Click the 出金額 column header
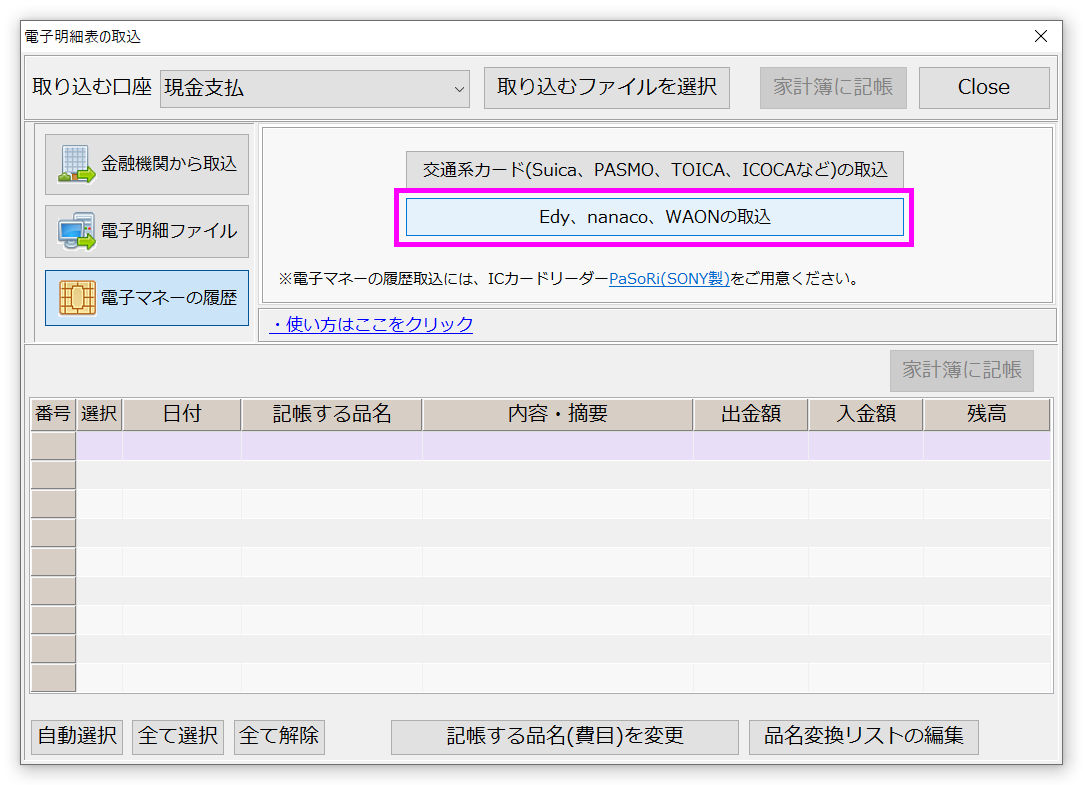1083x785 pixels. click(750, 414)
